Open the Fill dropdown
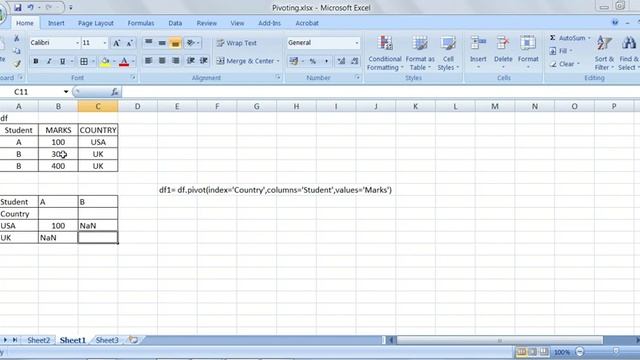This screenshot has width=640, height=360. pos(561,51)
